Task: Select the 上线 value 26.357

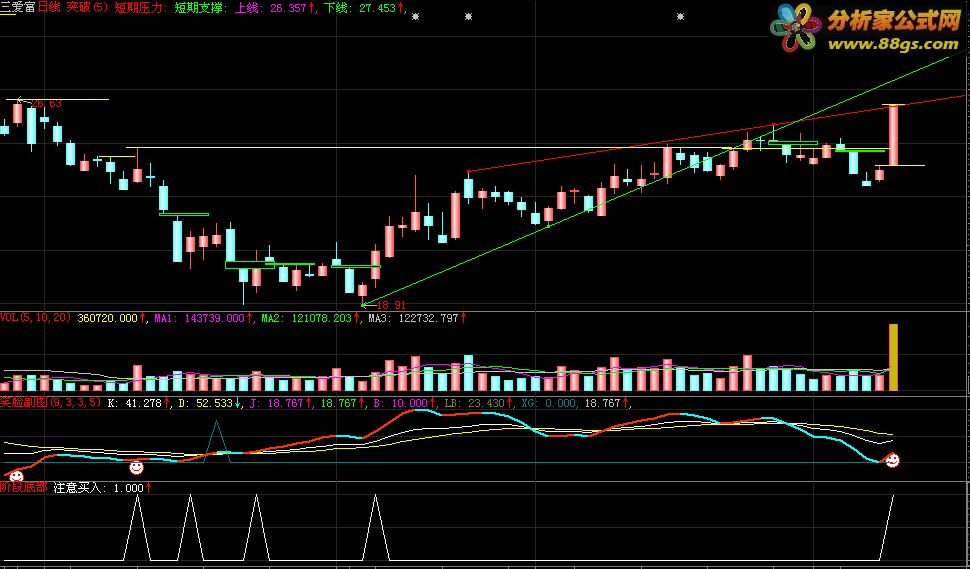Action: (x=288, y=7)
